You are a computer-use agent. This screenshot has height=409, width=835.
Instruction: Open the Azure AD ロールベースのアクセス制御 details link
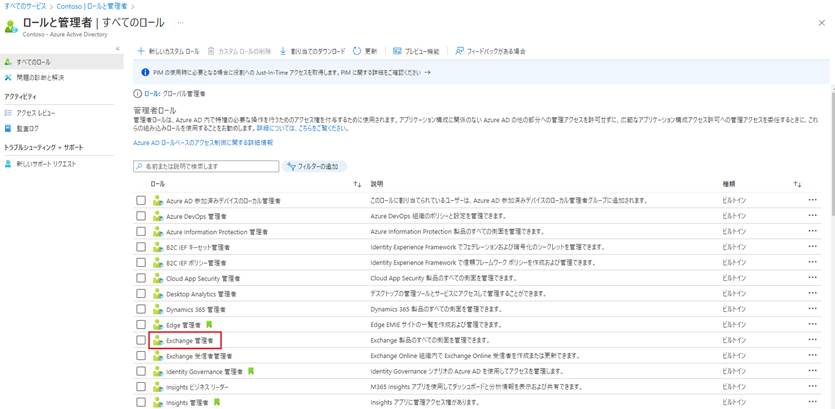[203, 143]
